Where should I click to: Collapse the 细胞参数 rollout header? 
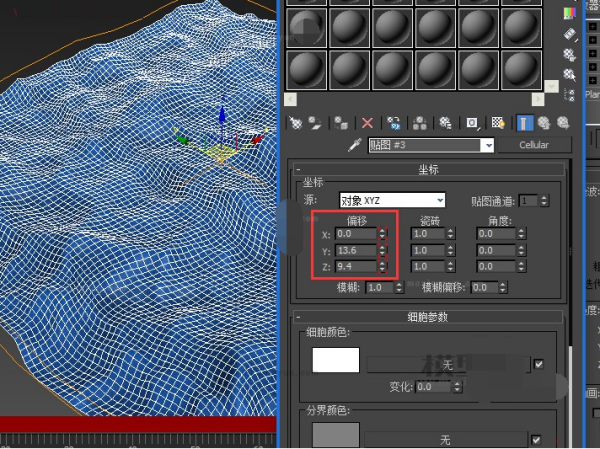pos(427,317)
